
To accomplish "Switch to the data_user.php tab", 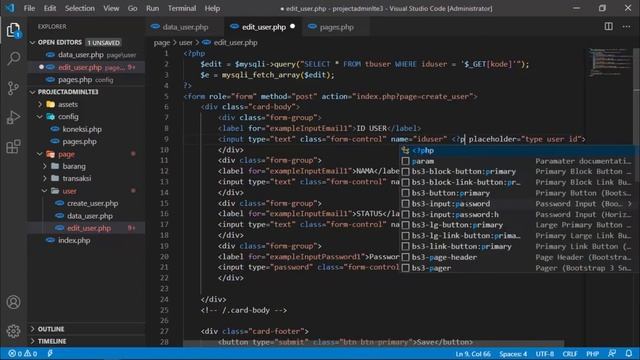I will 184,27.
